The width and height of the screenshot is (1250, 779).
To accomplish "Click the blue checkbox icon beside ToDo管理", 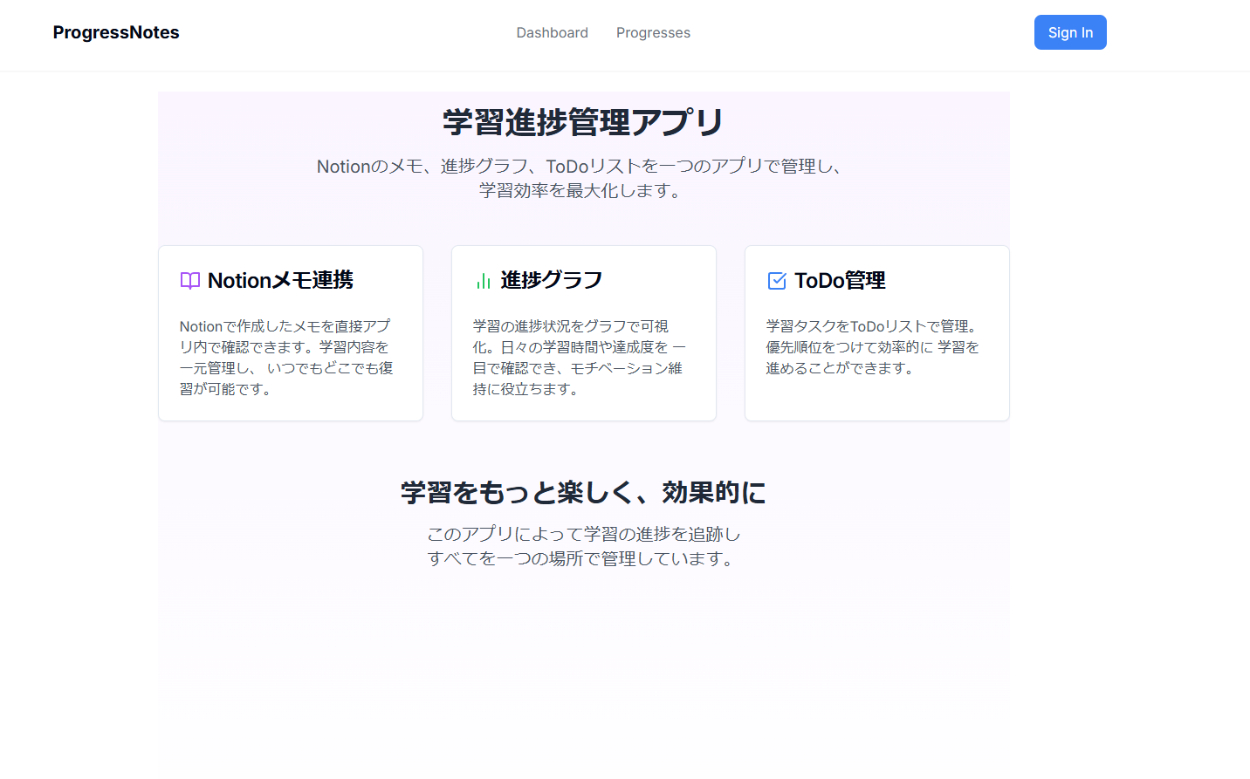I will click(x=777, y=281).
